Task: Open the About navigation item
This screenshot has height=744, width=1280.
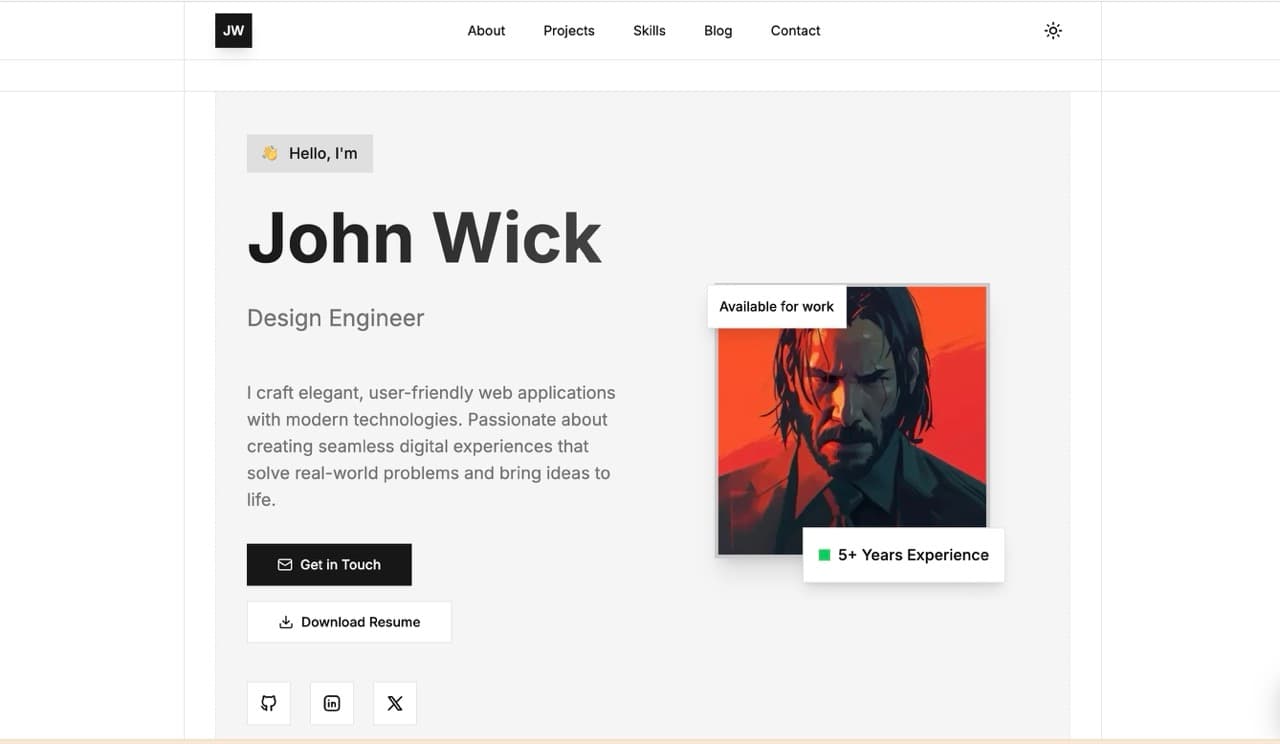Action: 486,30
